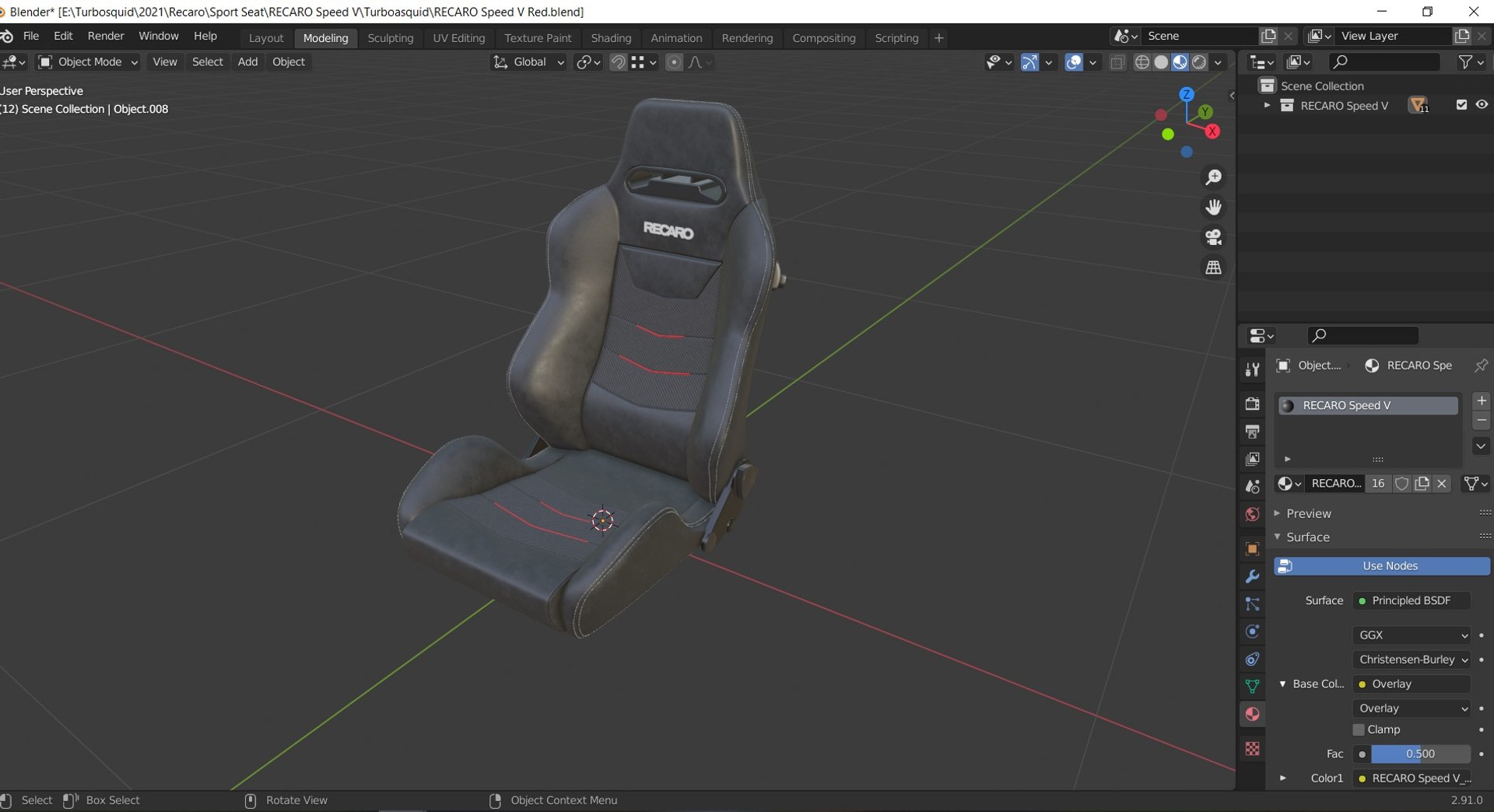The height and width of the screenshot is (812, 1494).
Task: Collapse the Surface panel
Action: [1307, 537]
